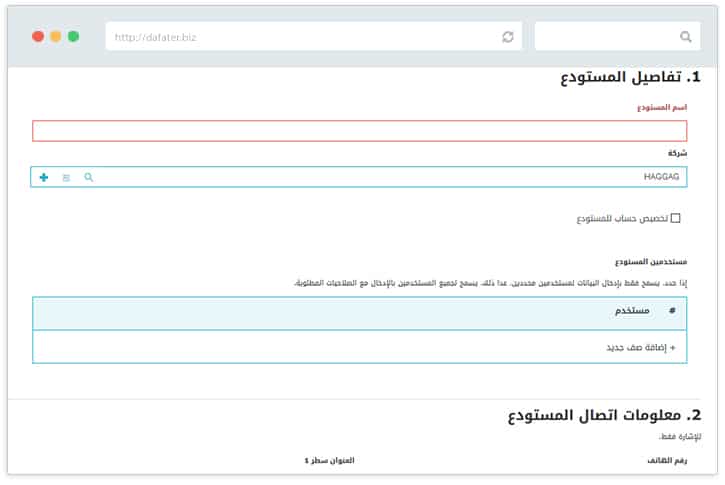The image size is (725, 485).
Task: Click the list icon in the company field
Action: (66, 177)
